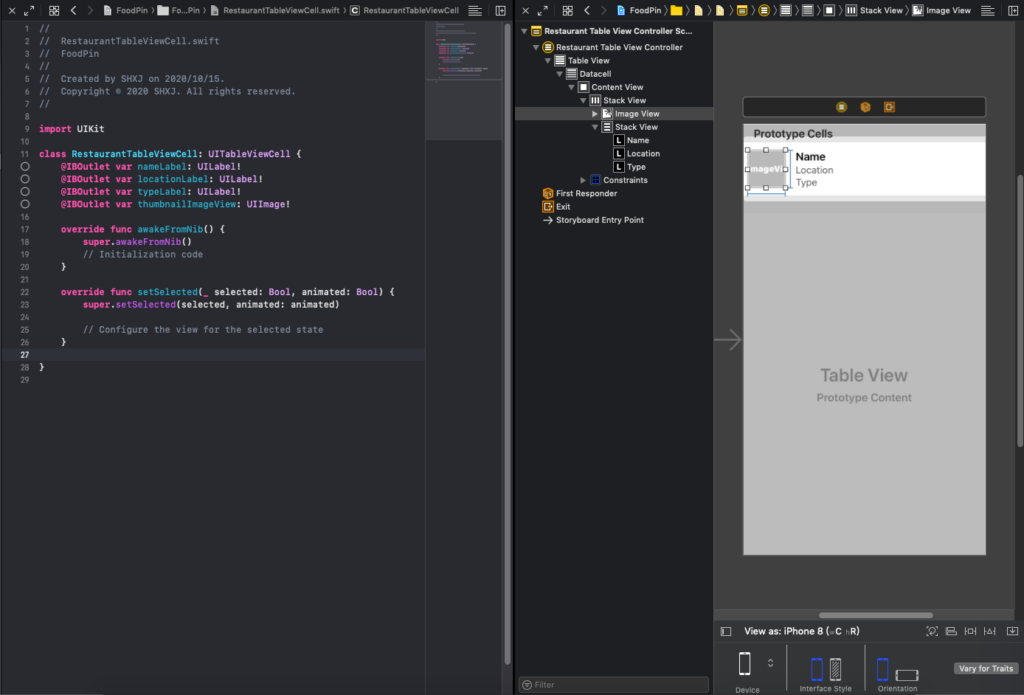The width and height of the screenshot is (1024, 695).
Task: Click the Embed In icon
Action: point(1013,631)
